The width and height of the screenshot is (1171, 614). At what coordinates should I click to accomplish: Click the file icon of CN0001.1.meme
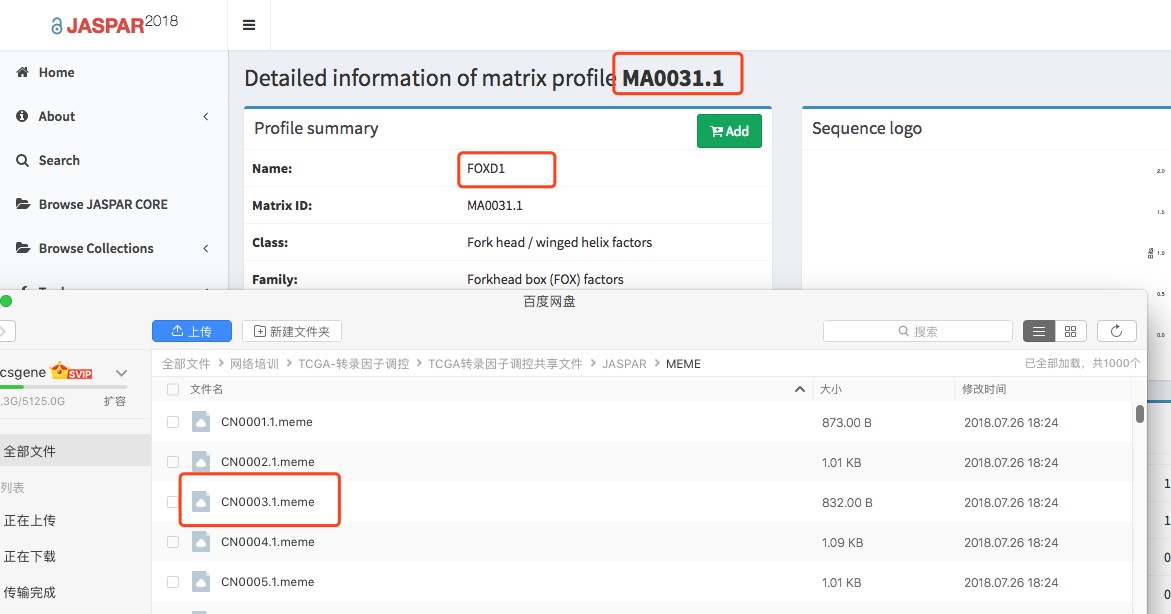201,422
